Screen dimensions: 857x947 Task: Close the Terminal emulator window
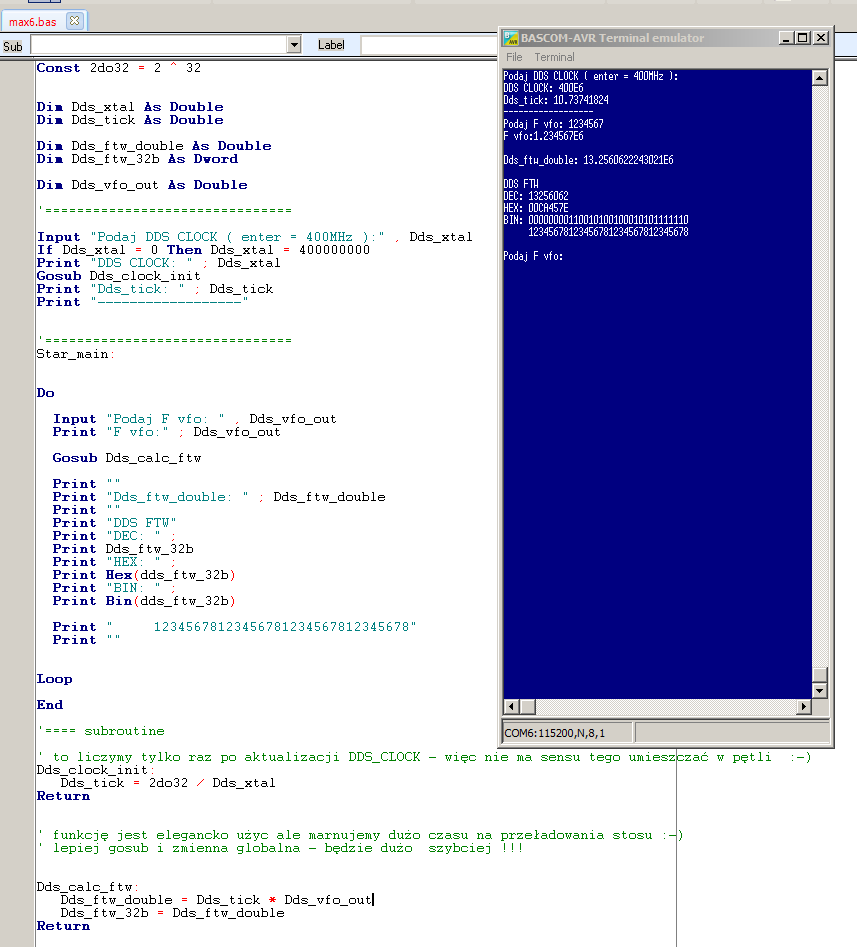821,38
